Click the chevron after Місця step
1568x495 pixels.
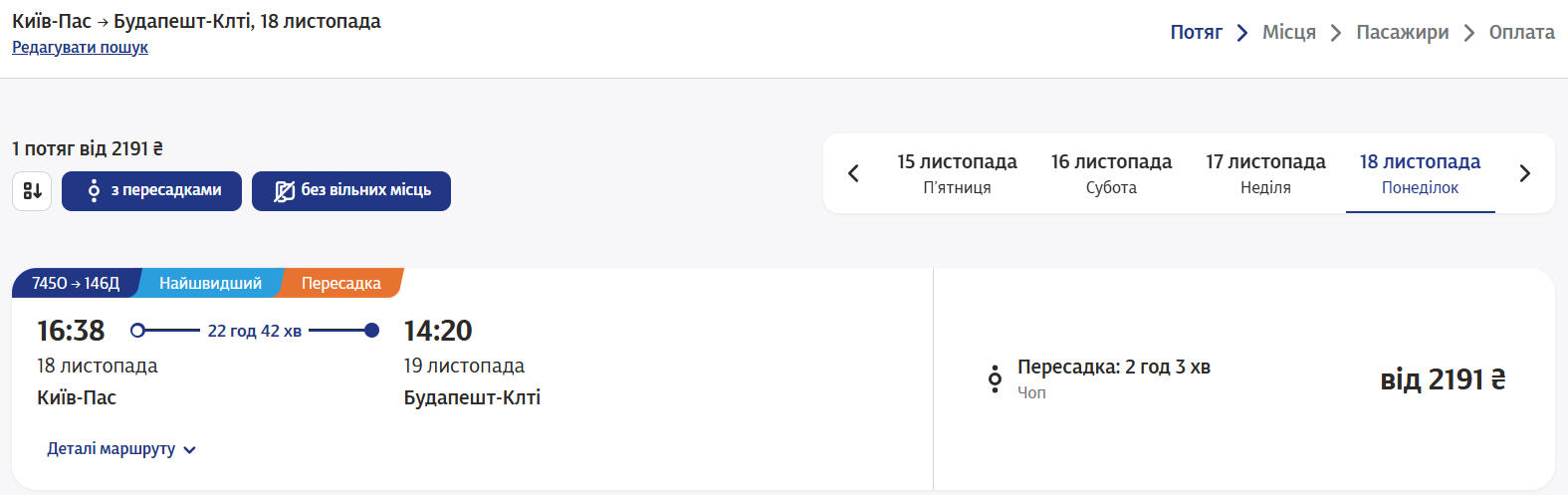coord(1336,33)
